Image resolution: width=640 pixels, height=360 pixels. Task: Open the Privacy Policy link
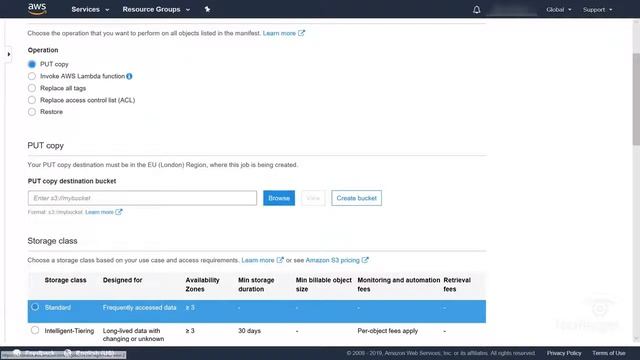click(564, 353)
